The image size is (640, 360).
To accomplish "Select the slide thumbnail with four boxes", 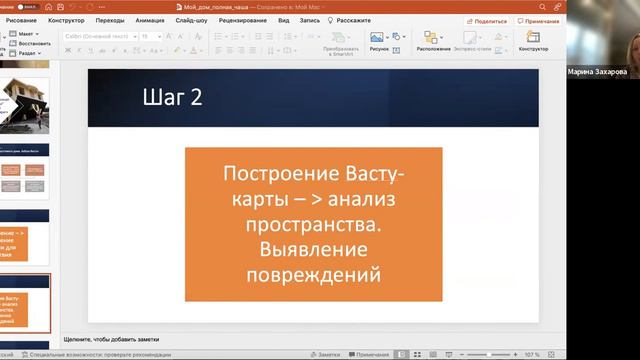I will (24, 171).
